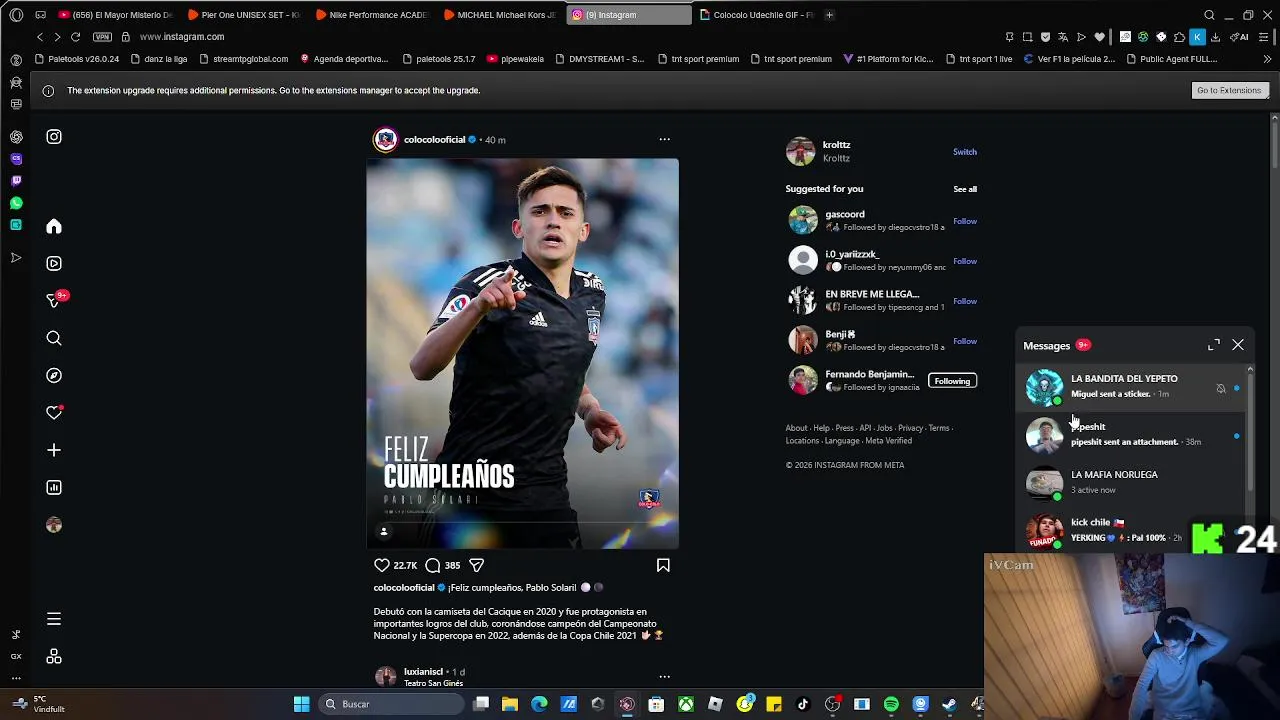Open pipeshit conversation

pyautogui.click(x=1132, y=434)
